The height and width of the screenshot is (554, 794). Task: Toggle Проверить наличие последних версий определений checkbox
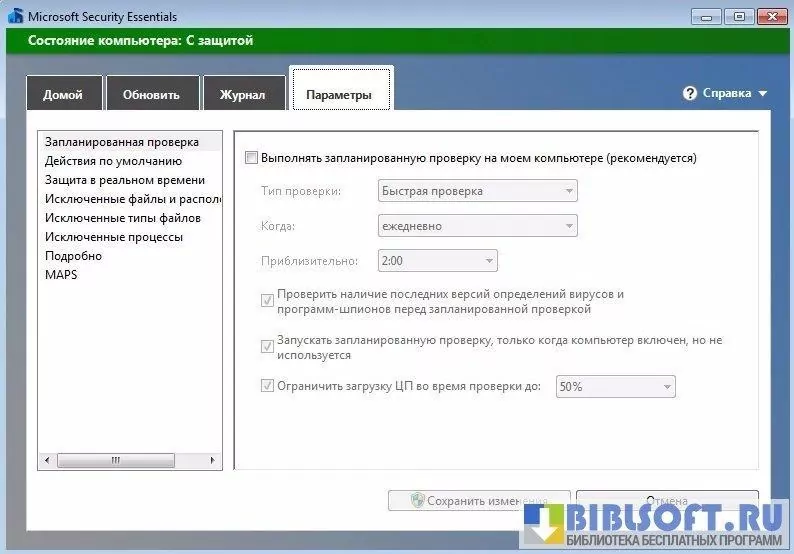267,300
